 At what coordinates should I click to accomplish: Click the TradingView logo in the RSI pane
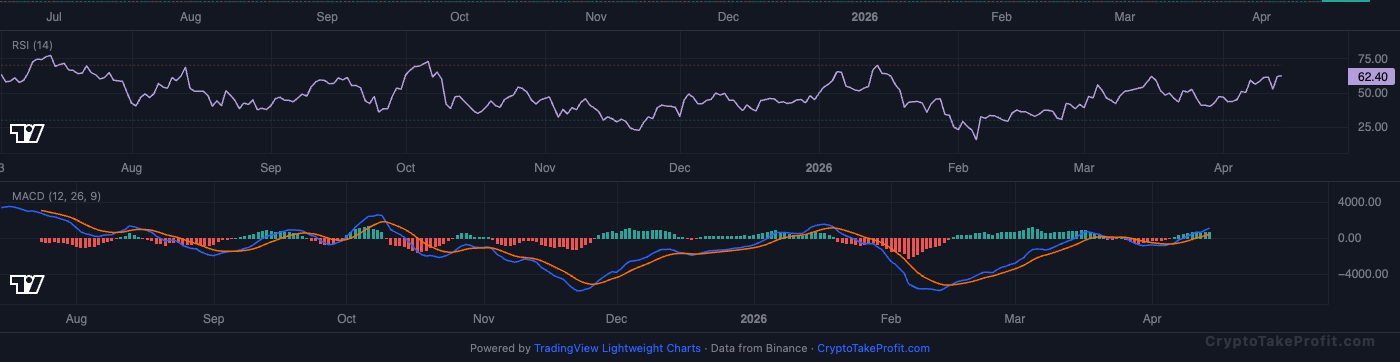pos(27,133)
